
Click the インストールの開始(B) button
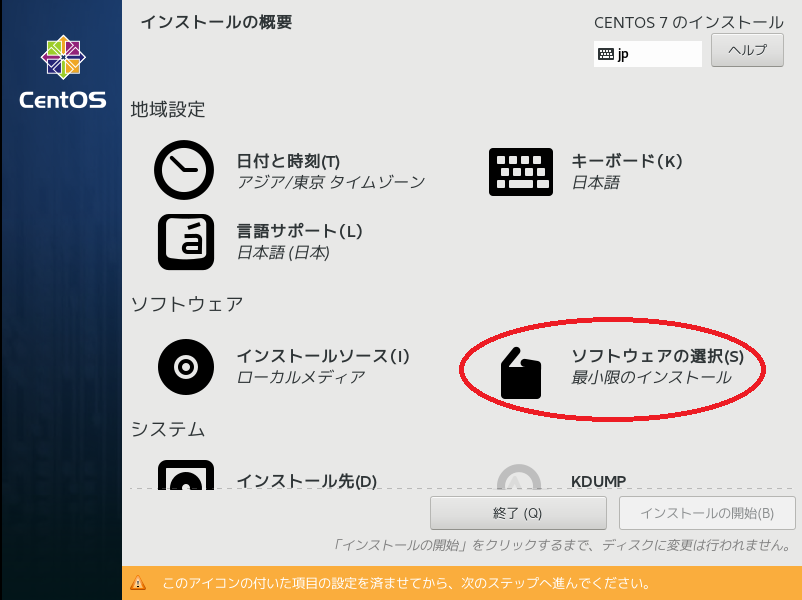(x=707, y=513)
